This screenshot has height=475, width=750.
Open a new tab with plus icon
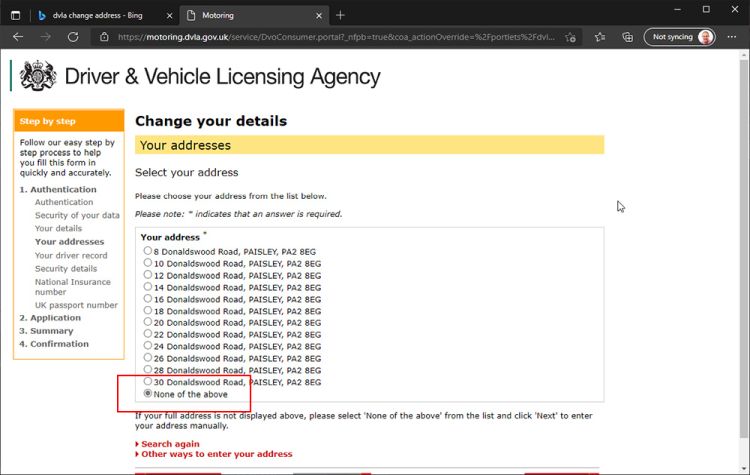340,15
